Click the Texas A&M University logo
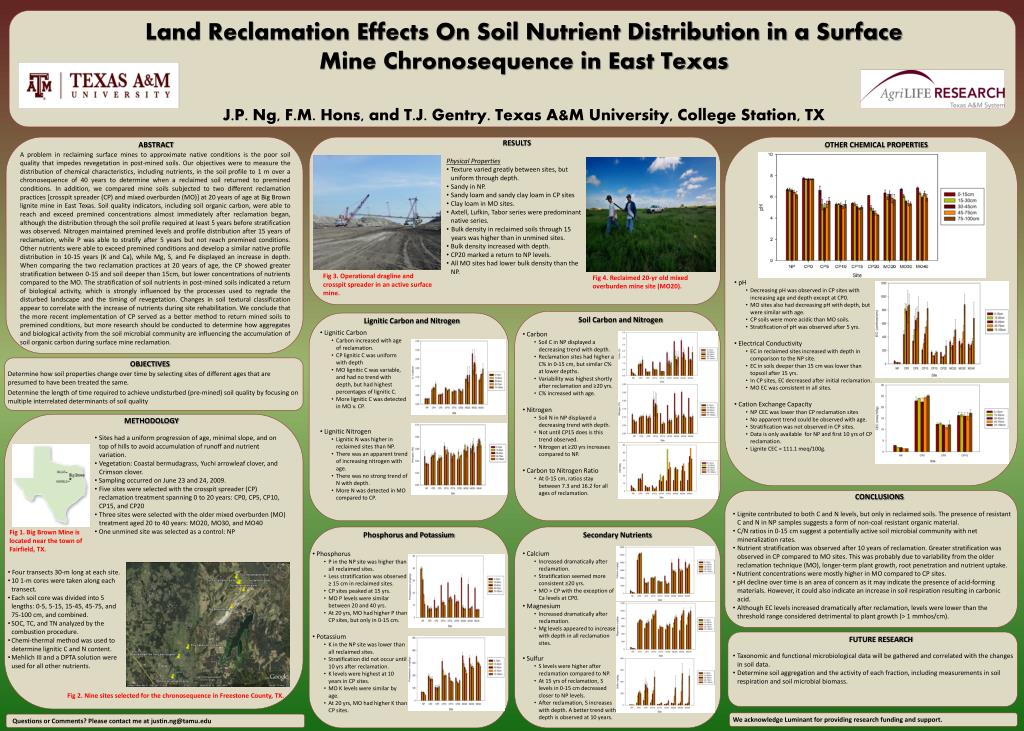Viewport: 1024px width, 731px height. [99, 86]
